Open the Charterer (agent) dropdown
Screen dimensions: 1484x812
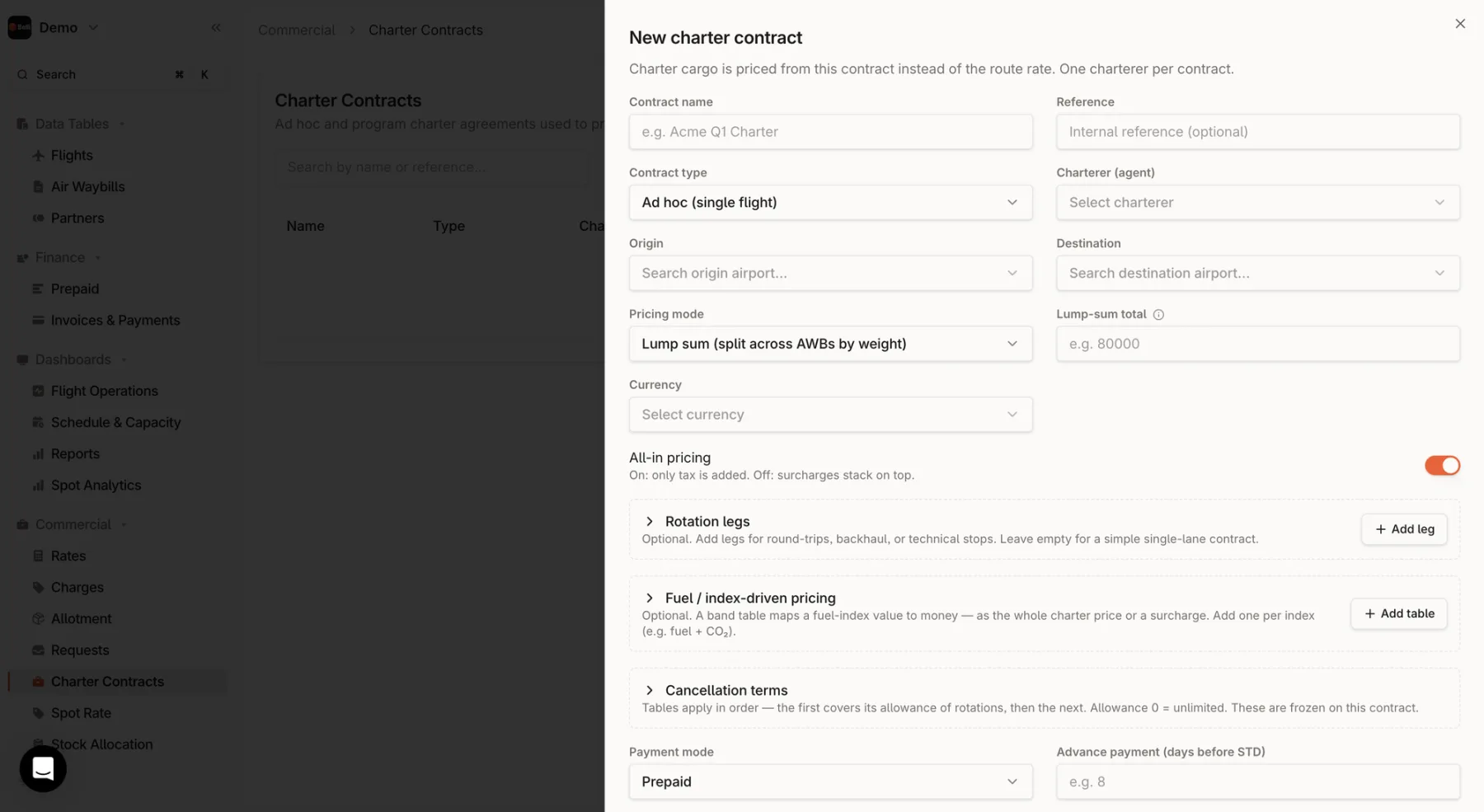(x=1257, y=203)
